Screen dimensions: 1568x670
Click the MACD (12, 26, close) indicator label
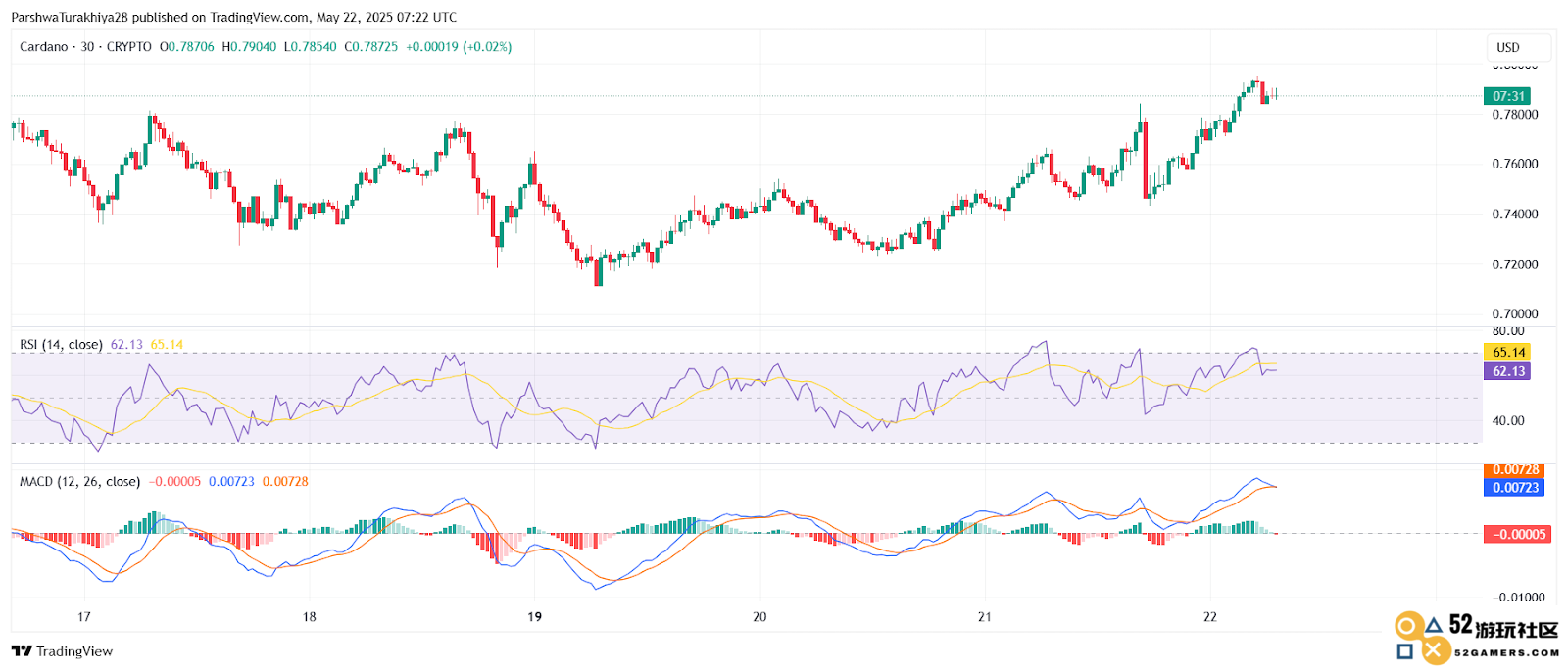pos(80,482)
